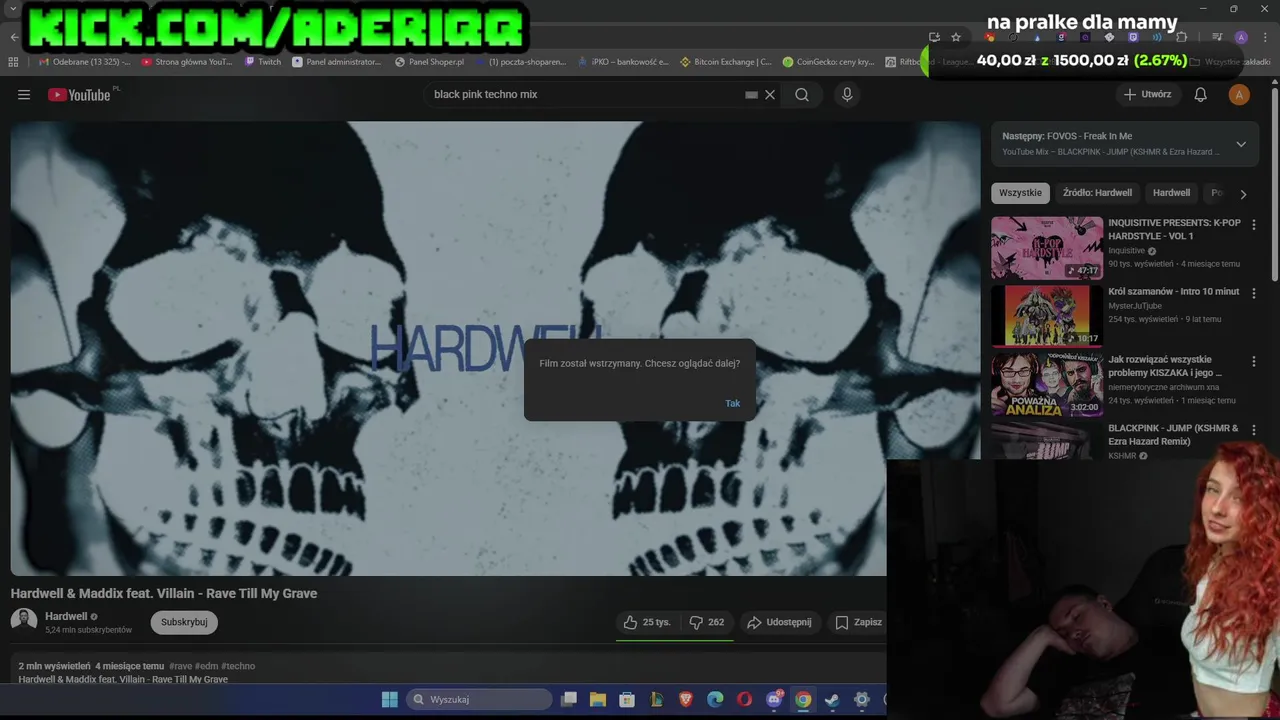Click the install app icon in address bar

pos(934,37)
